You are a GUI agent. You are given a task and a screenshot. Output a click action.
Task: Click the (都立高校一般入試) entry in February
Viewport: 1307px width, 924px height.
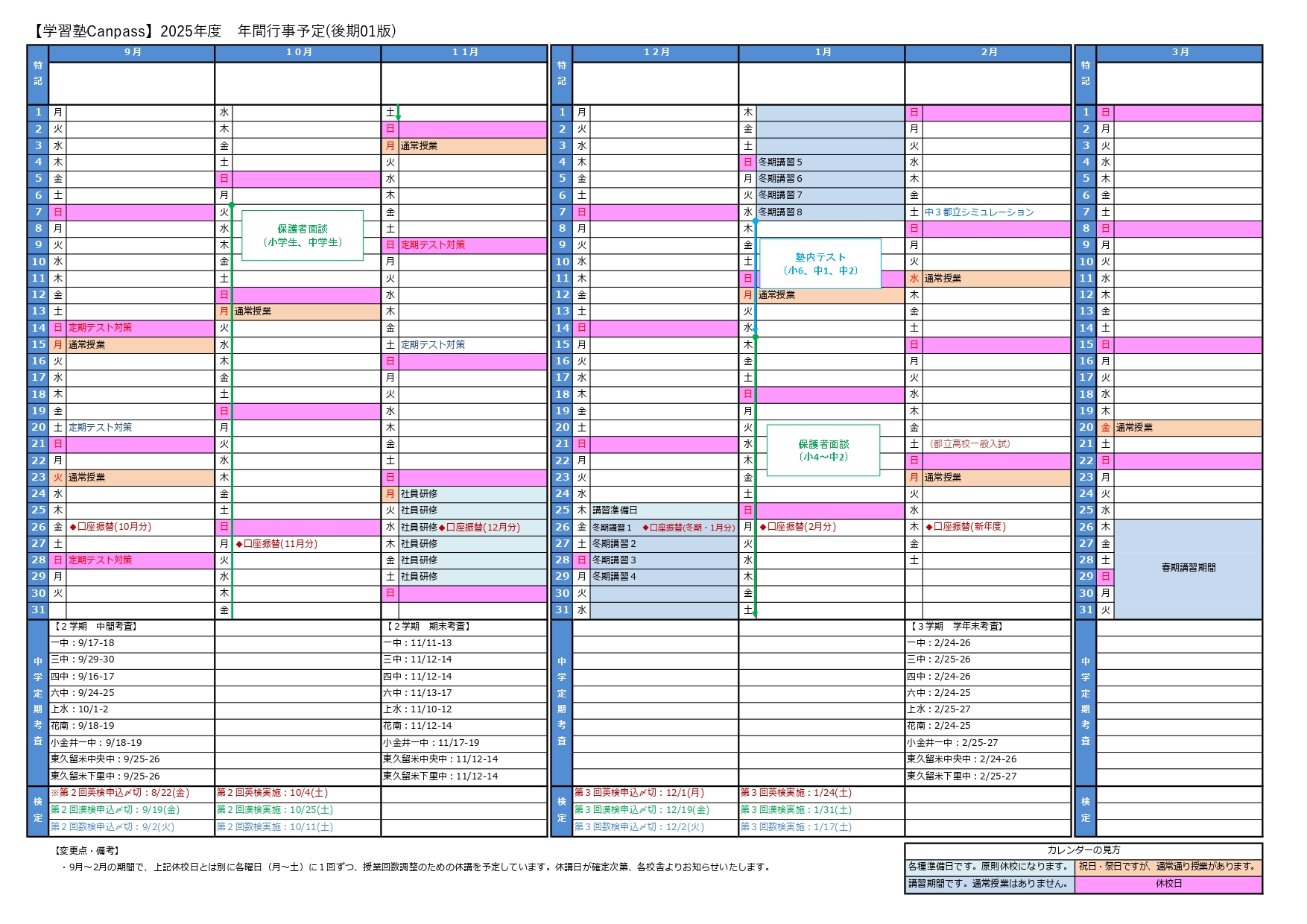coord(969,444)
